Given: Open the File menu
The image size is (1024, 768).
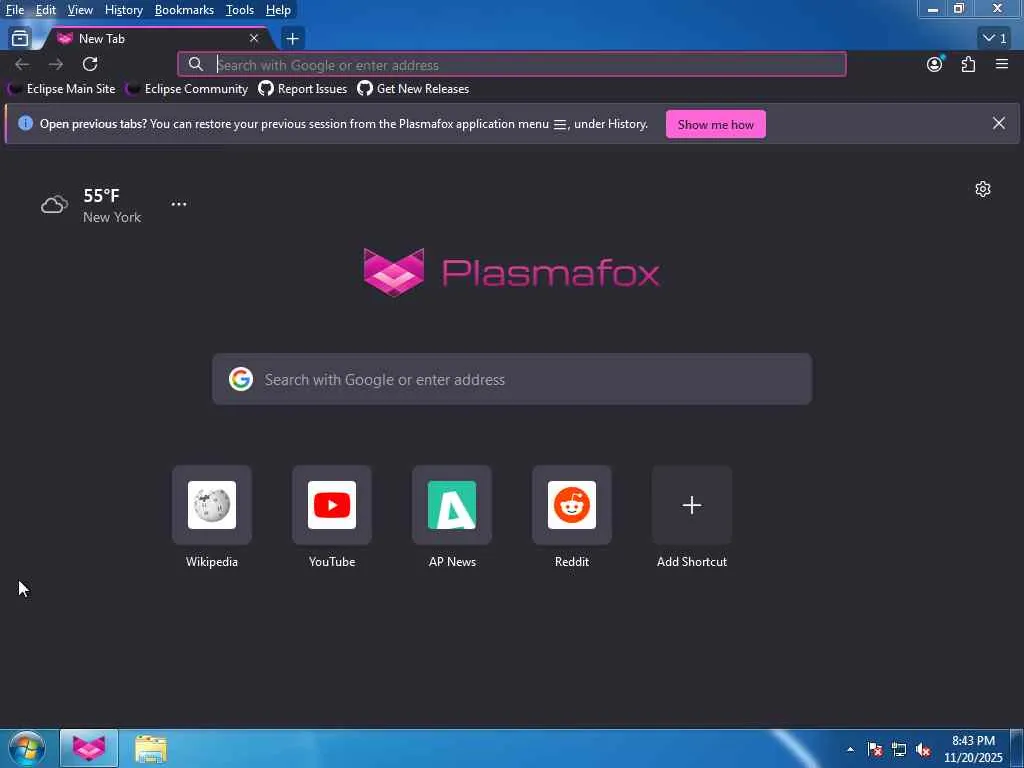Looking at the screenshot, I should [14, 10].
